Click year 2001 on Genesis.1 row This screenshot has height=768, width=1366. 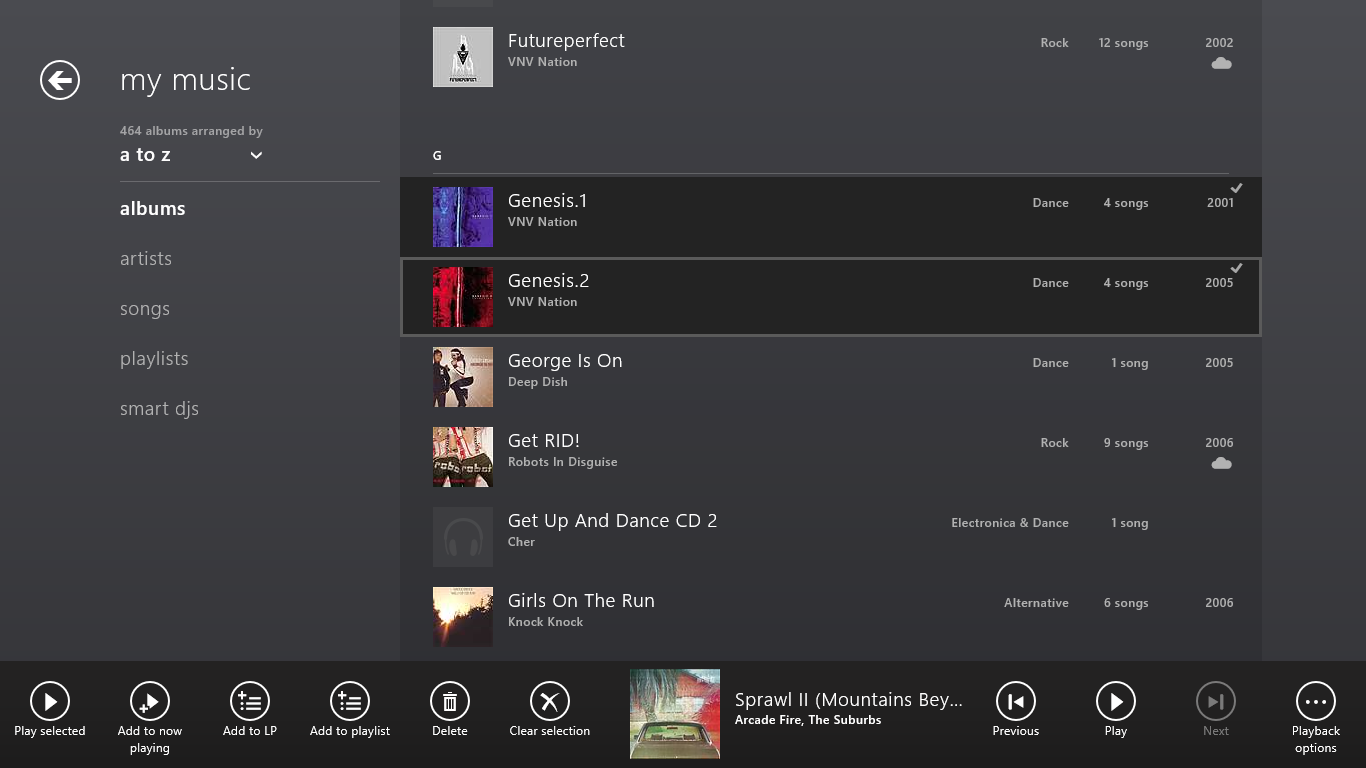pyautogui.click(x=1220, y=203)
